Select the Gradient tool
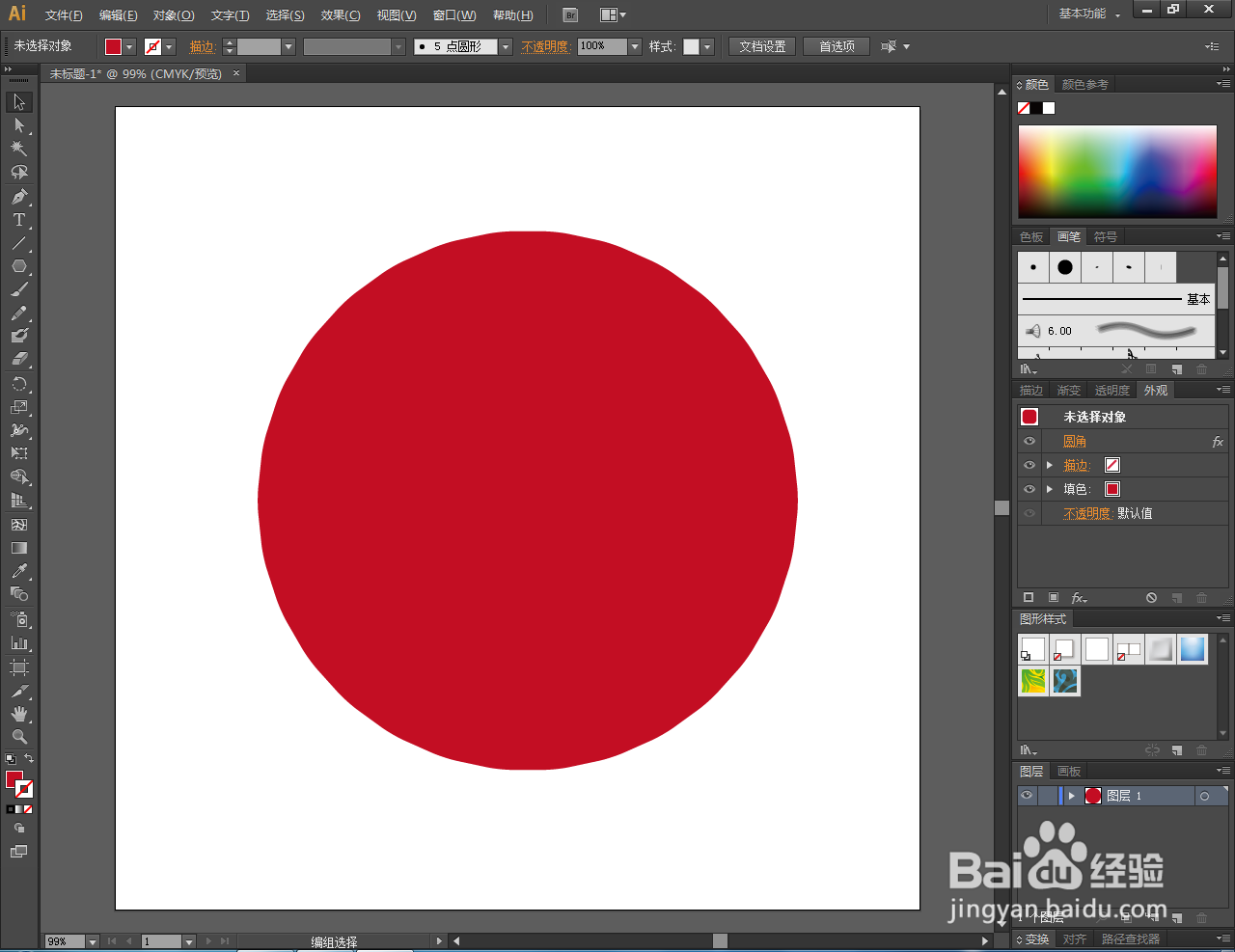This screenshot has width=1235, height=952. tap(19, 548)
